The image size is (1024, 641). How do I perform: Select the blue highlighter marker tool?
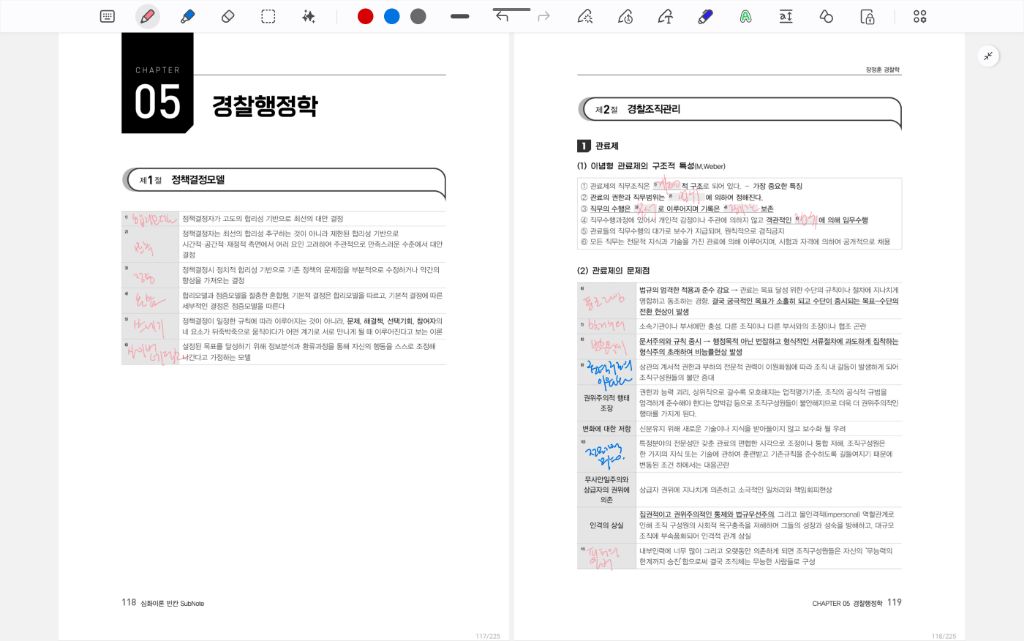pyautogui.click(x=187, y=16)
